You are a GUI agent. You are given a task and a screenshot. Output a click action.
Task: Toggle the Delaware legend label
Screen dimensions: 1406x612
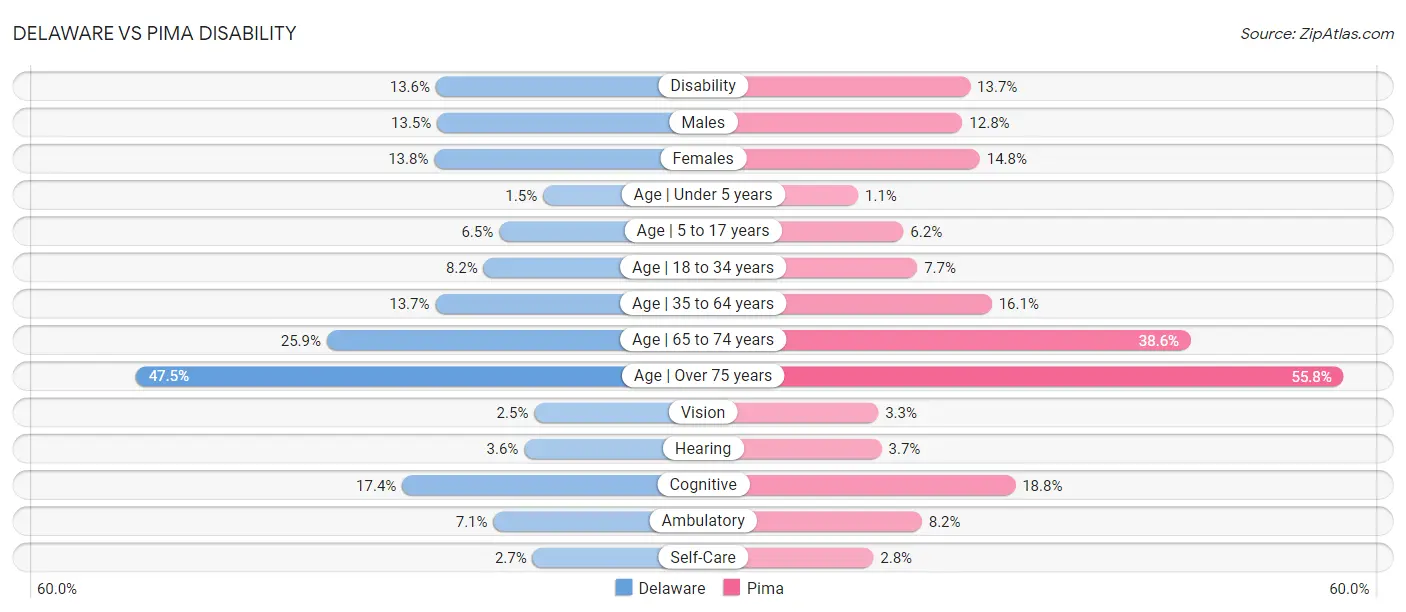[x=672, y=588]
